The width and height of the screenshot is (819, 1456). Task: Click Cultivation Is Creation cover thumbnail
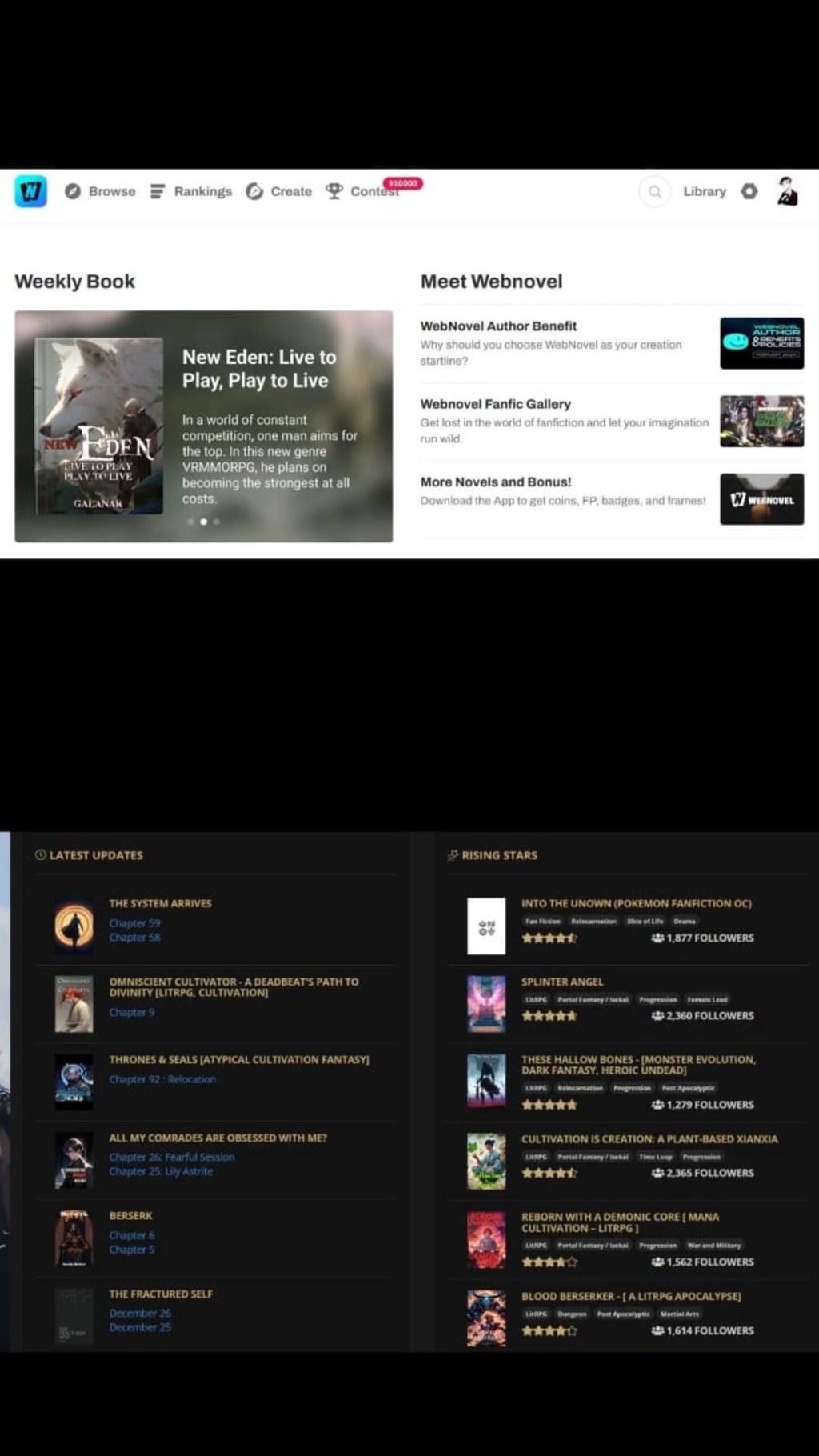click(x=486, y=1161)
